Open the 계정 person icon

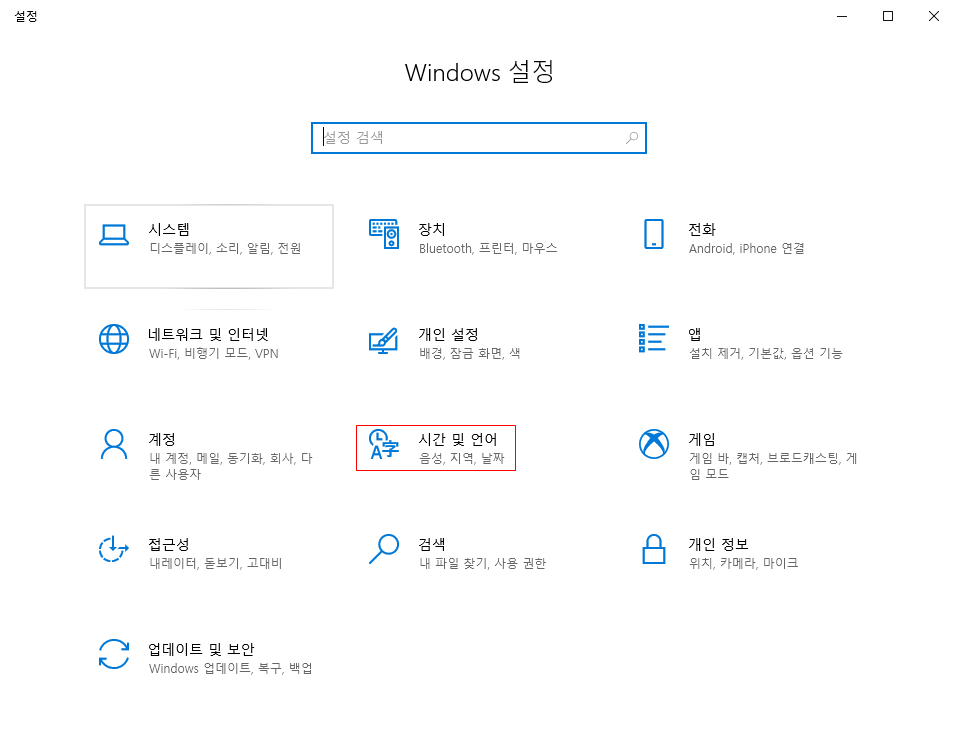pos(114,444)
